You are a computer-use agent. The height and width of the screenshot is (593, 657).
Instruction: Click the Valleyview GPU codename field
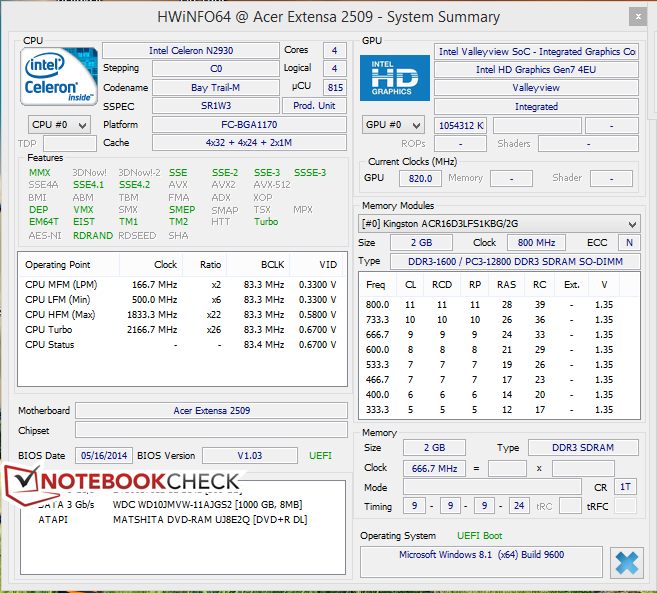[536, 88]
